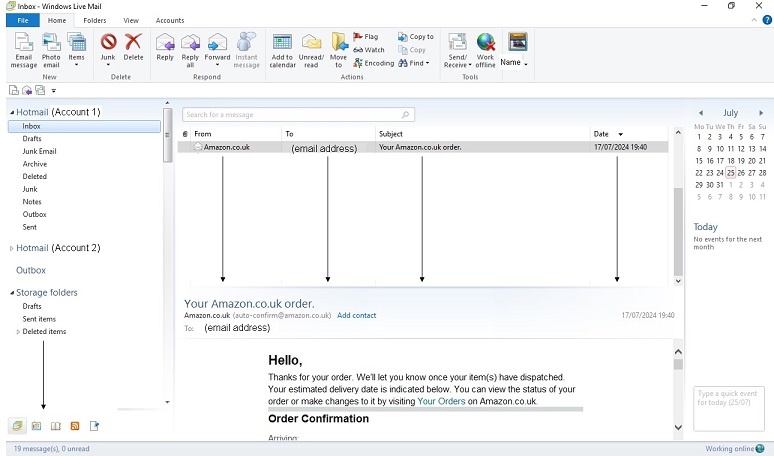
Task: Change message Encoding
Action: [x=374, y=63]
